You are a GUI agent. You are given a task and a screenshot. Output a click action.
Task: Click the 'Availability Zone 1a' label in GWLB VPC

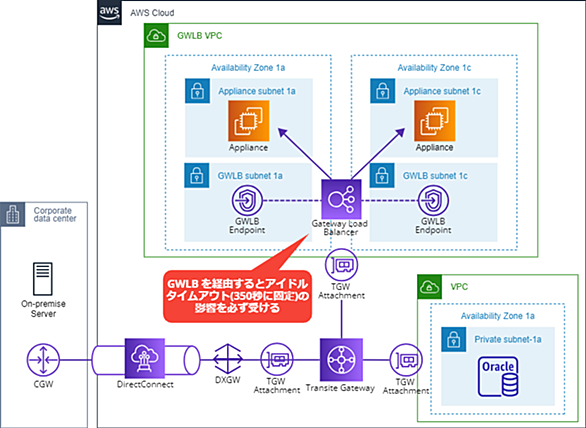(x=248, y=68)
